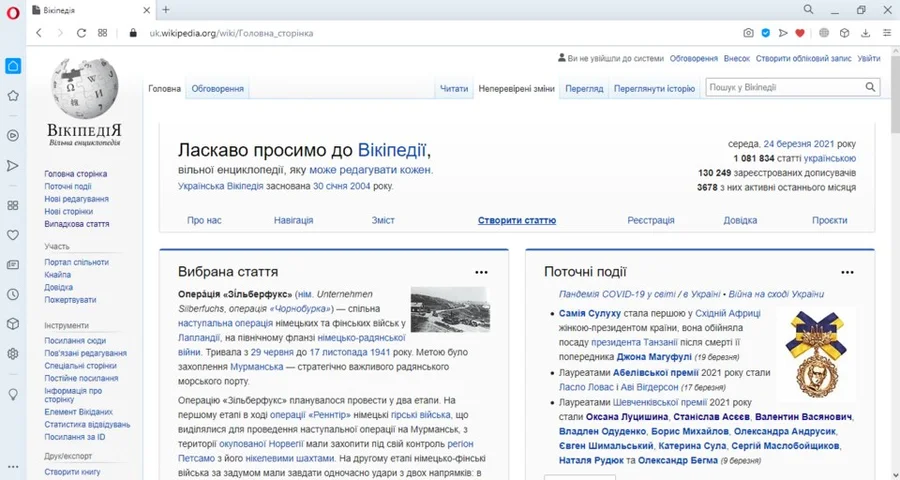
Task: Open extensions cube in toolbar
Action: (x=844, y=33)
